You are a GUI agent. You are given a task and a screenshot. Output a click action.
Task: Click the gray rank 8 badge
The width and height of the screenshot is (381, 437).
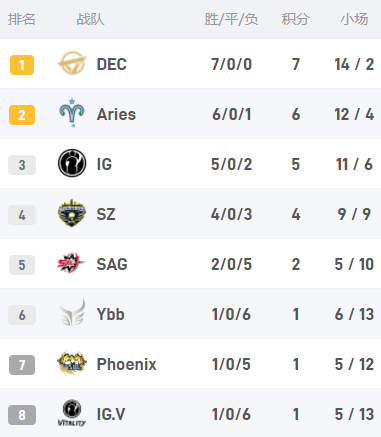pos(22,415)
